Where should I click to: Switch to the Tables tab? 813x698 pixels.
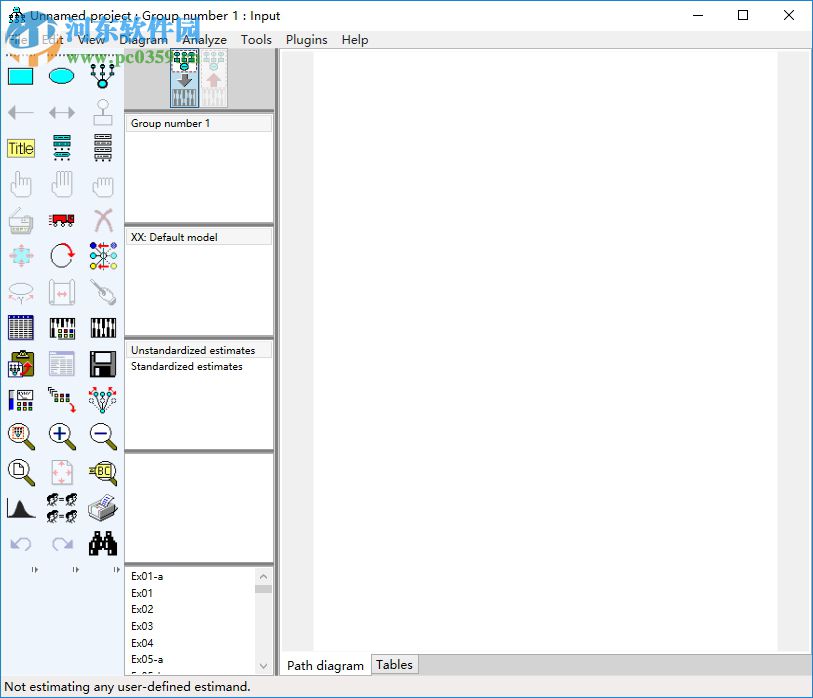[x=394, y=664]
